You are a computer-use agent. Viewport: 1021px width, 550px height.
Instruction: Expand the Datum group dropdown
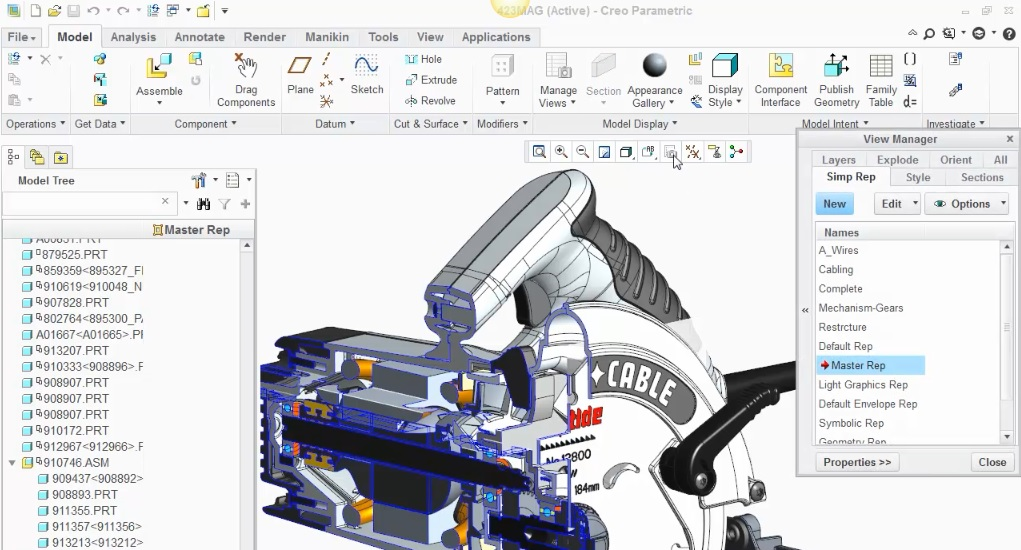(x=335, y=124)
